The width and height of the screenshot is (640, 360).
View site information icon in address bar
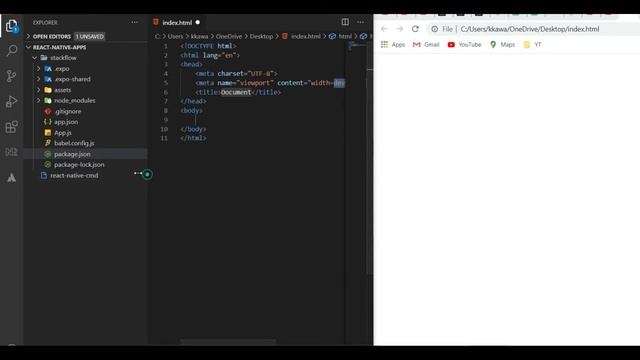pos(435,29)
